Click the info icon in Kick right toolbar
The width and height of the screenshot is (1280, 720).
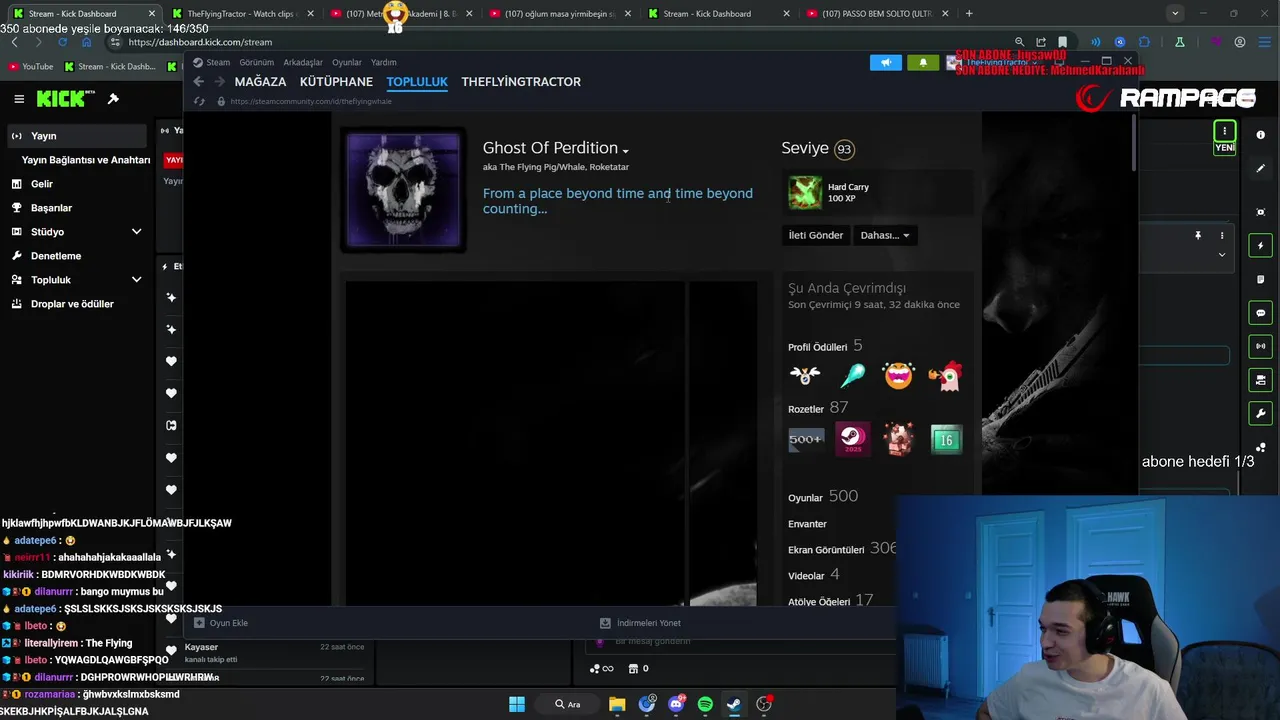[1260, 135]
